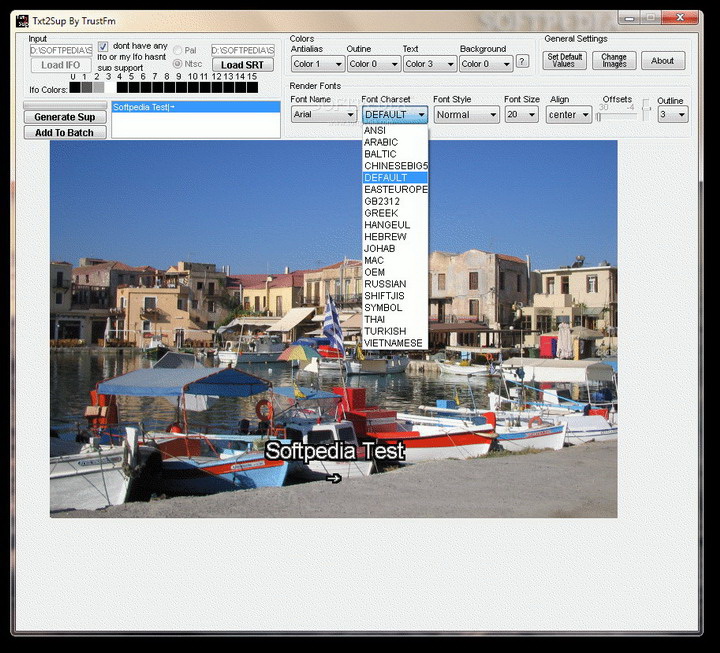The width and height of the screenshot is (720, 653).
Task: Click the Txt2Sup app icon in title bar
Action: 22,21
